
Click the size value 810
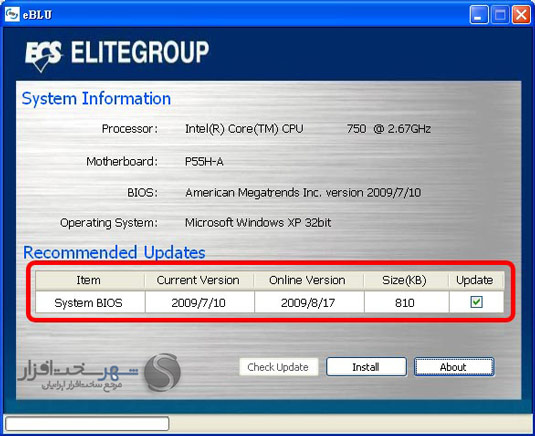[406, 302]
